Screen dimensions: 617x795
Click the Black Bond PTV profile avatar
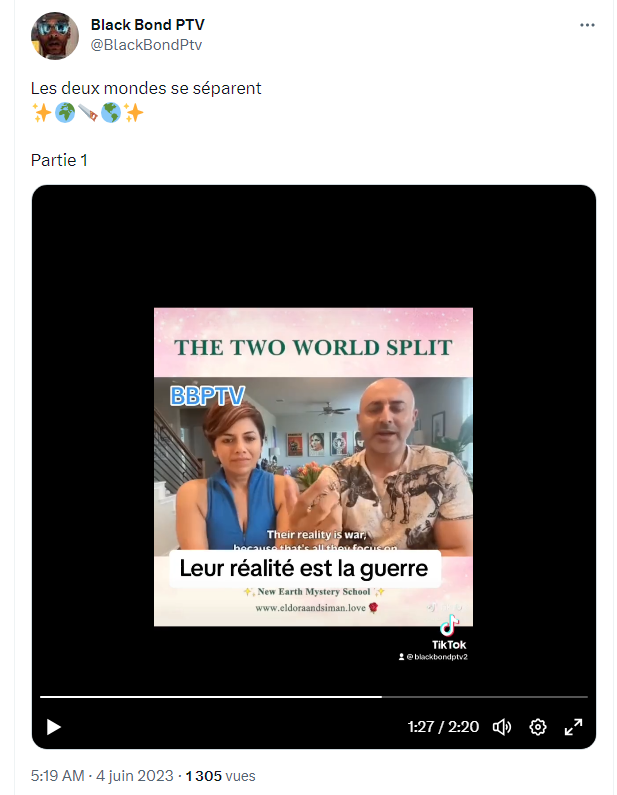pos(55,36)
